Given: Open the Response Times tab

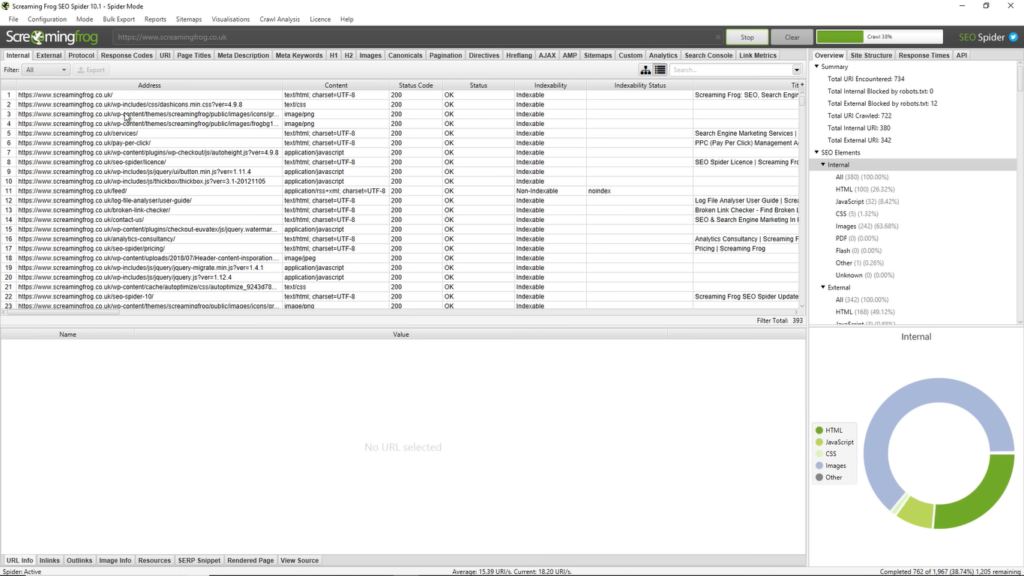Looking at the screenshot, I should (x=924, y=56).
